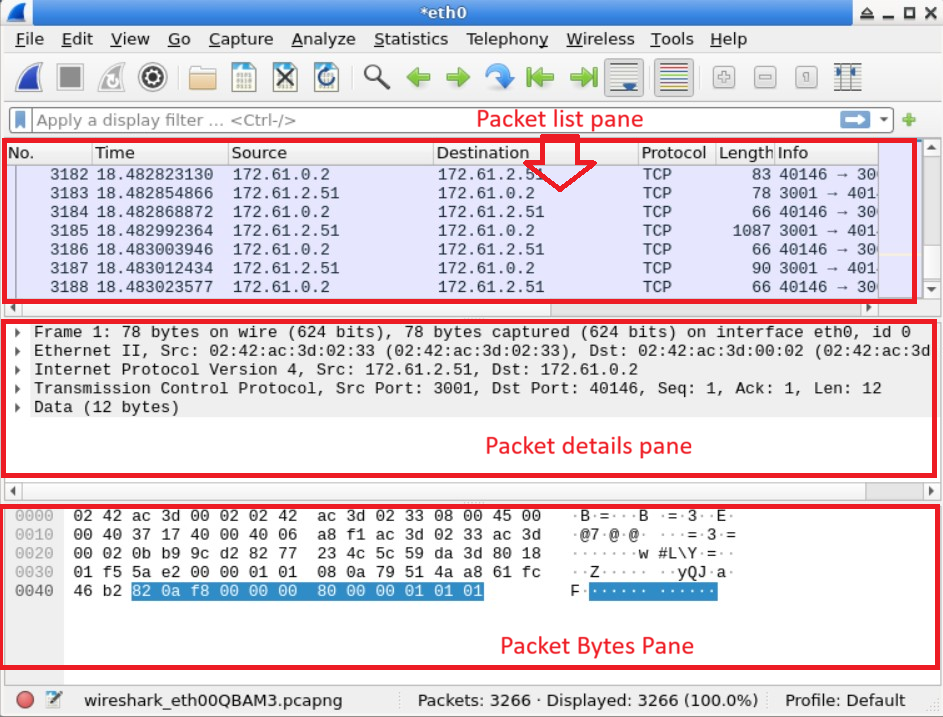This screenshot has width=943, height=717.
Task: Restart the current capture
Action: [x=110, y=77]
